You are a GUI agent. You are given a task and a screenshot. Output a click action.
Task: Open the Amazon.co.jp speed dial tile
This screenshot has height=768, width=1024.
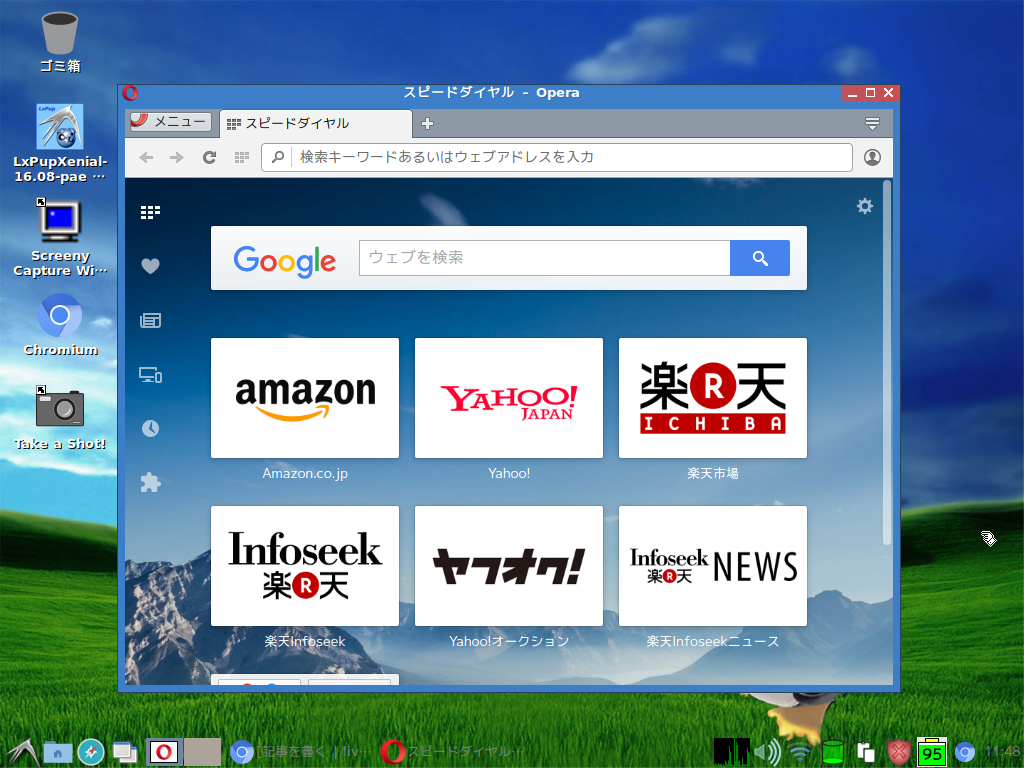pos(305,398)
